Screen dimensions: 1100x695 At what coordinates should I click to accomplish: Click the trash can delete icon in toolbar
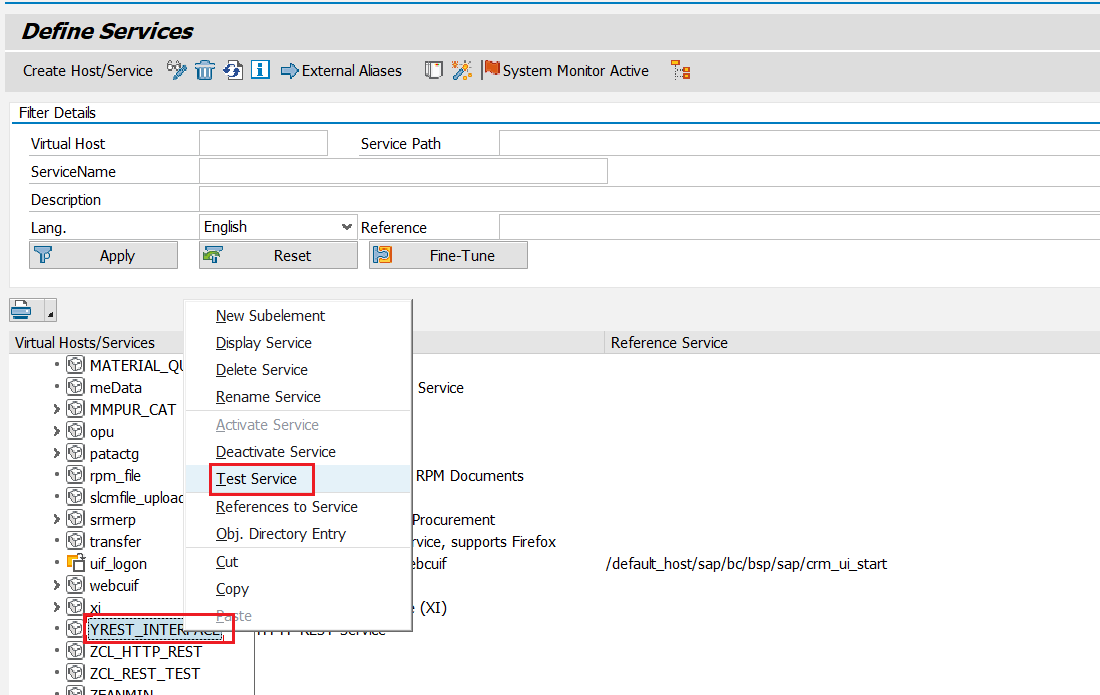click(x=205, y=70)
